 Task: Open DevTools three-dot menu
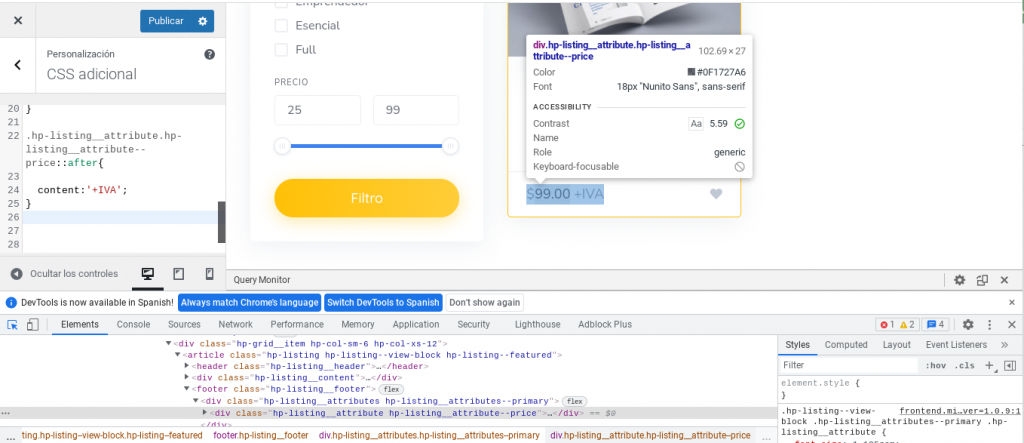coord(990,325)
